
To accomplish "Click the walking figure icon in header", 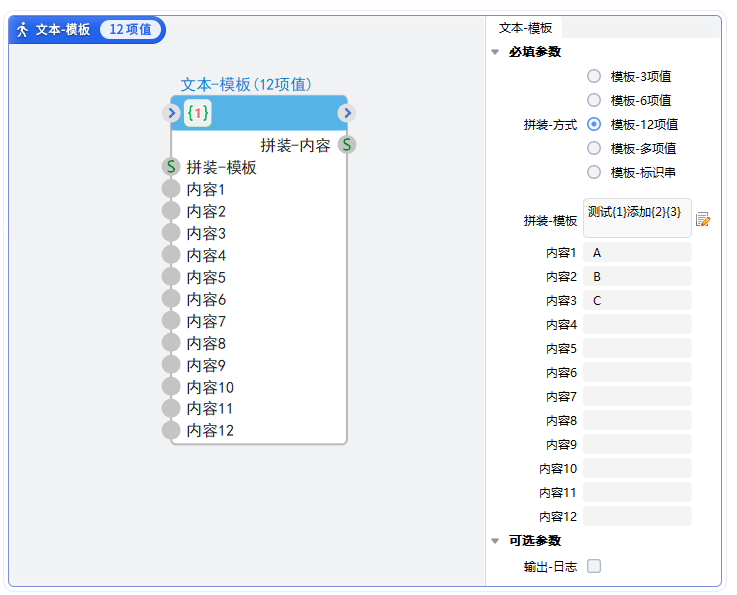I will point(22,29).
